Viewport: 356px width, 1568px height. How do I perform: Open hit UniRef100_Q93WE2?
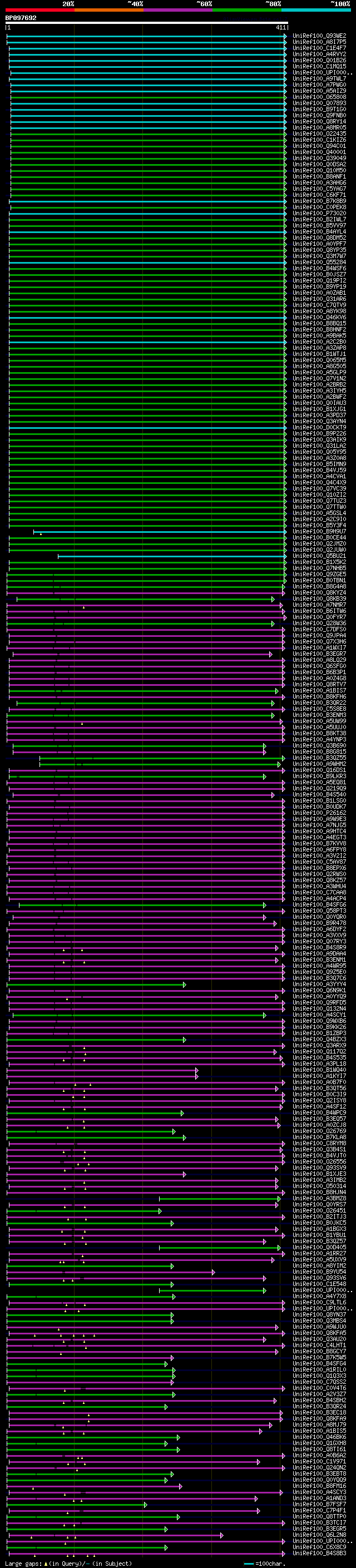319,36
